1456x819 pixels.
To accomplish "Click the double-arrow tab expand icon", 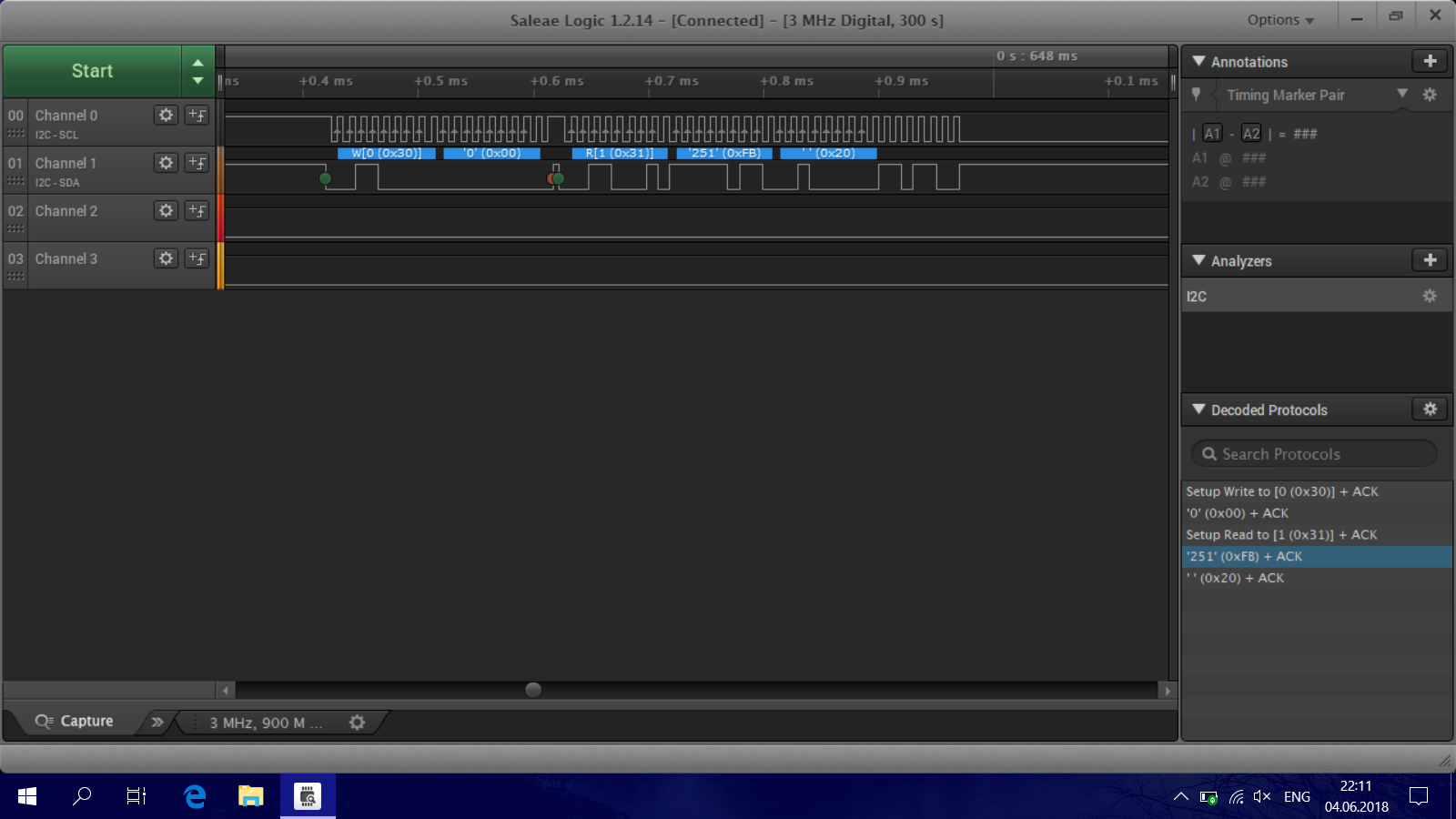I will point(157,722).
